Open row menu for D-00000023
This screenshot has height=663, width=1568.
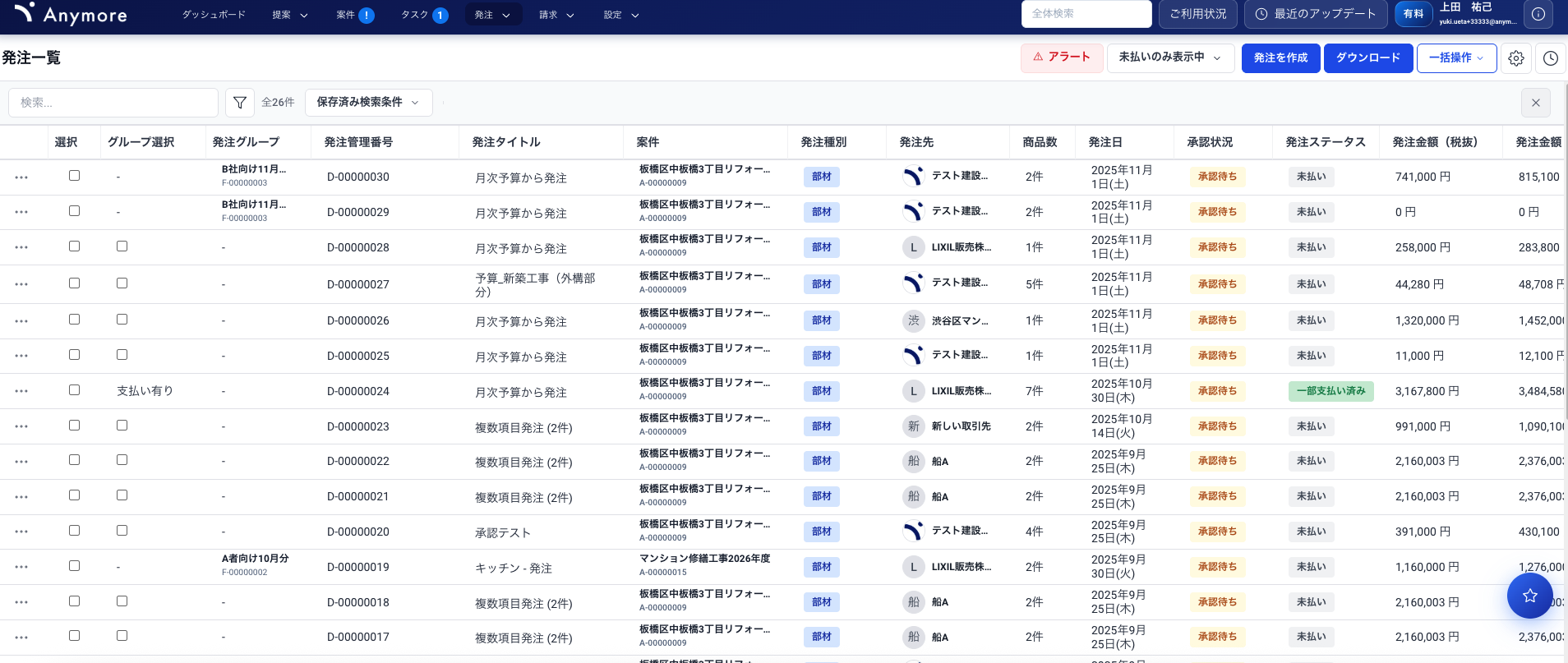(x=21, y=426)
